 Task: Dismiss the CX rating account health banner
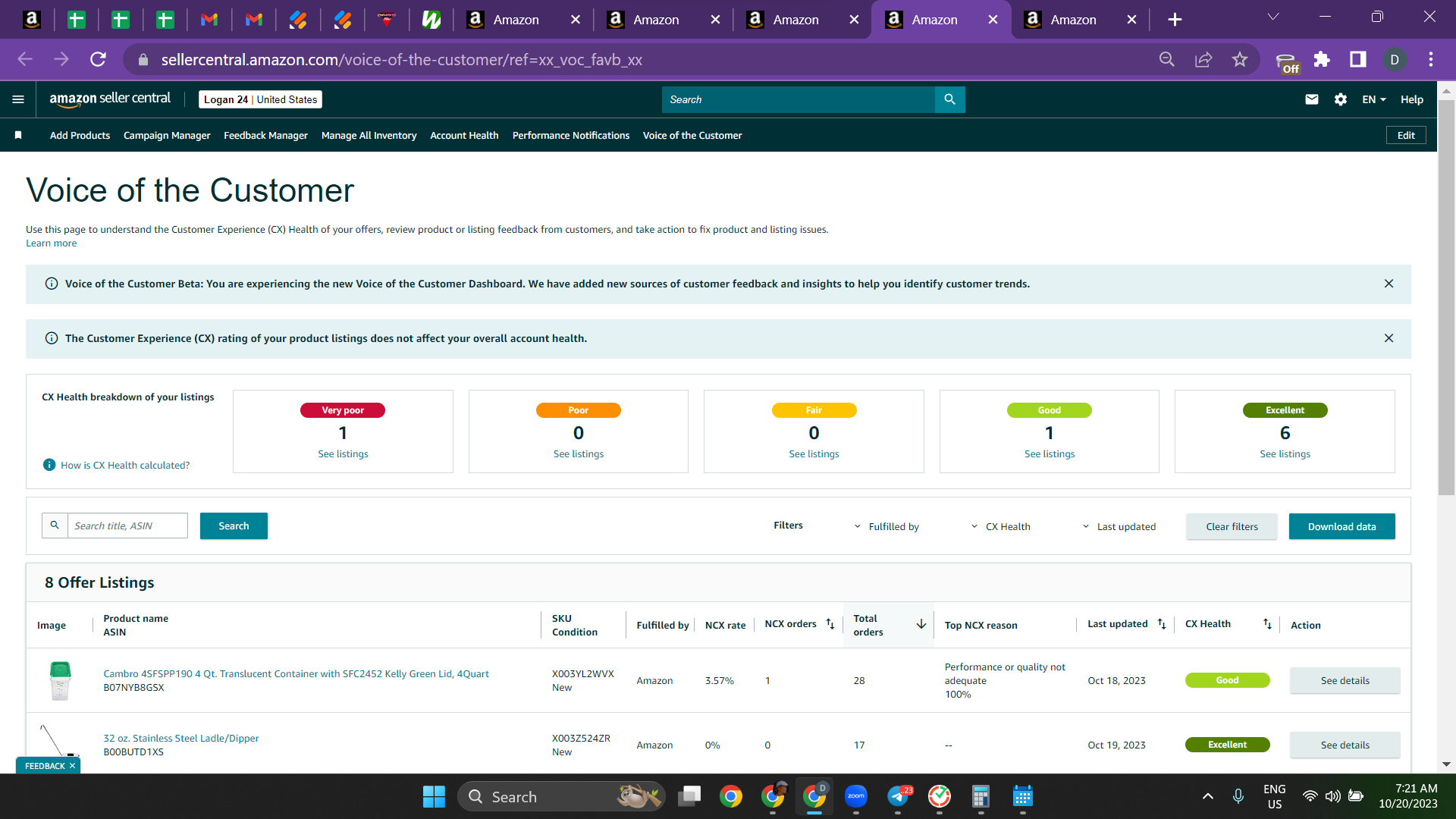1389,338
